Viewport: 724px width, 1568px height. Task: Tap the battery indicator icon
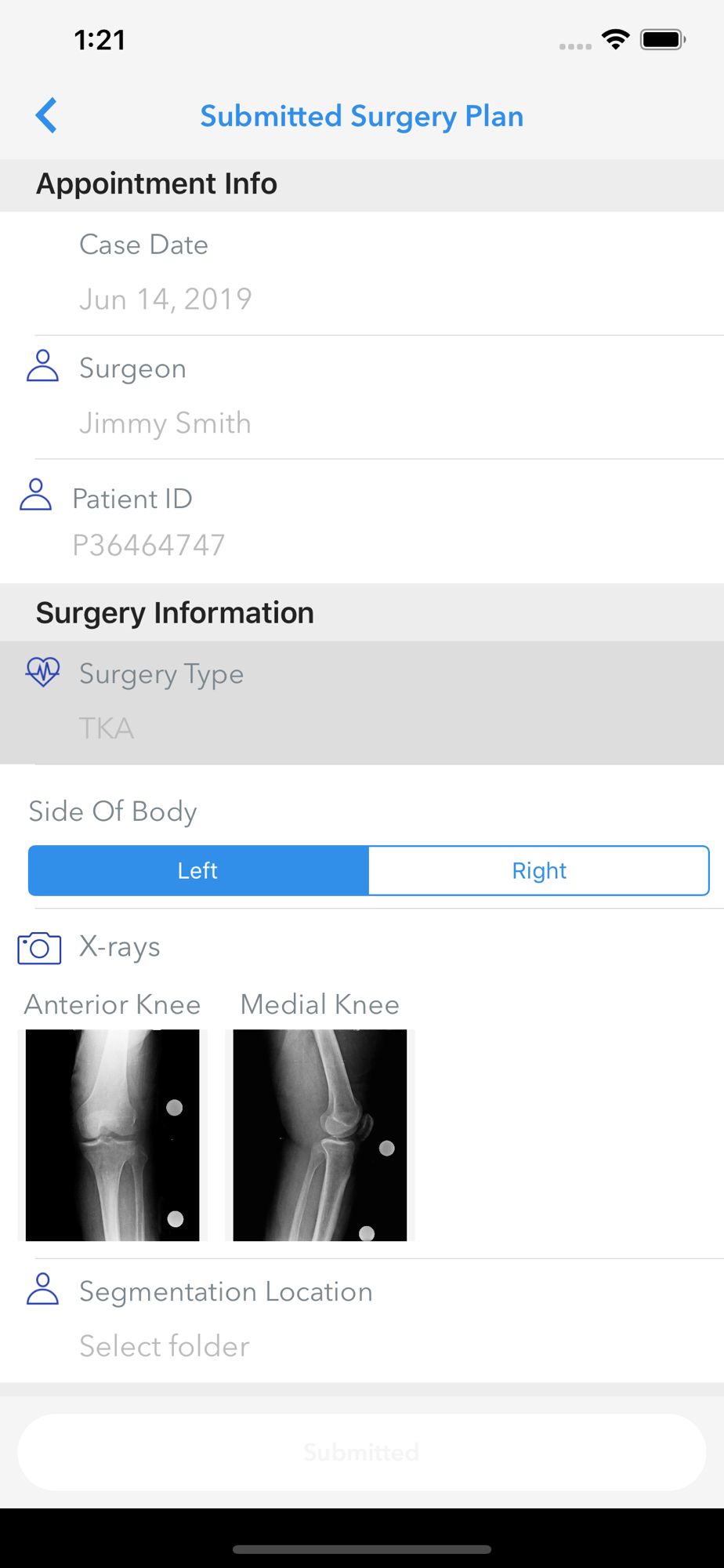click(x=663, y=39)
